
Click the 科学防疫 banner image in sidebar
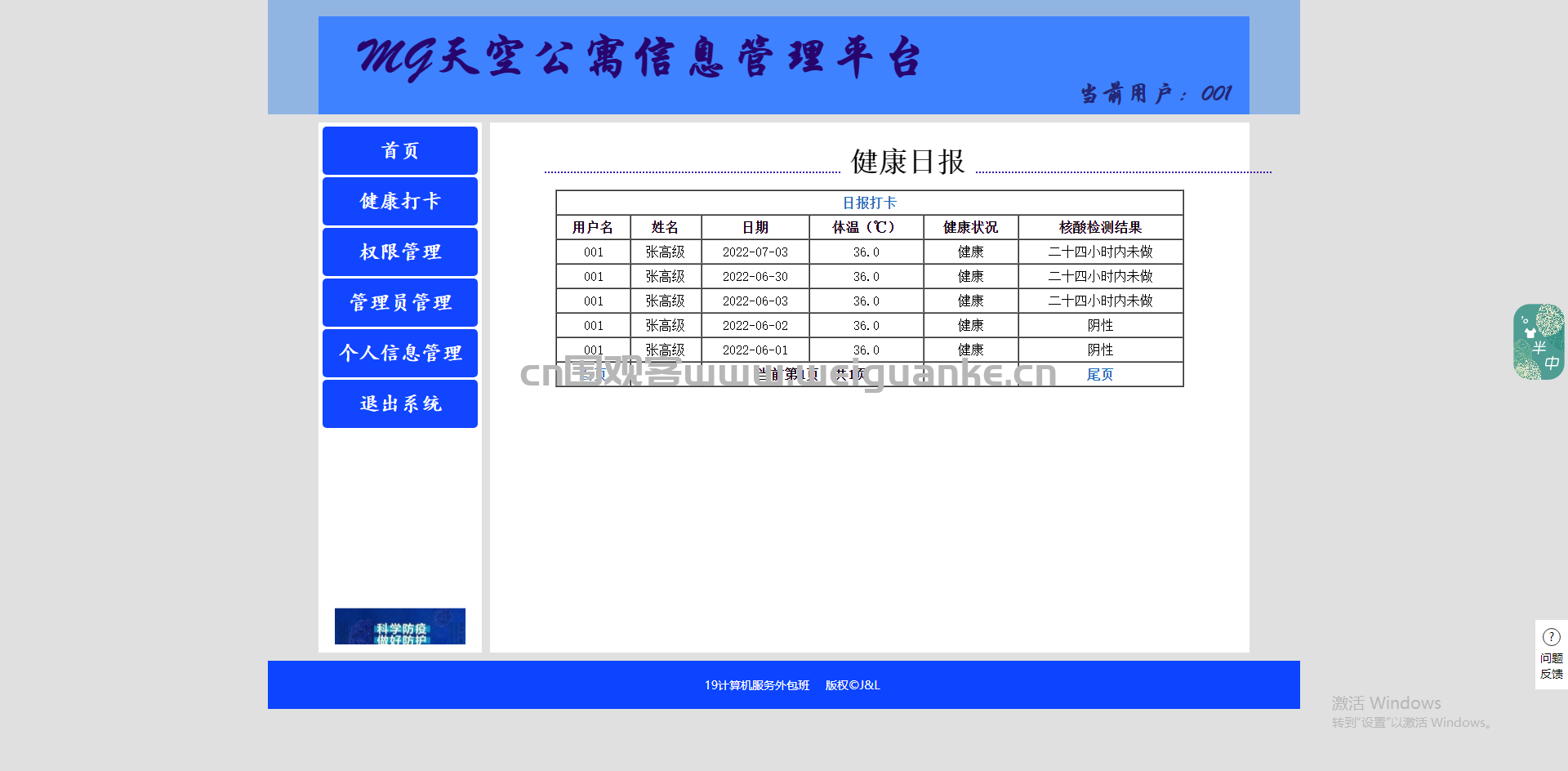tap(400, 626)
